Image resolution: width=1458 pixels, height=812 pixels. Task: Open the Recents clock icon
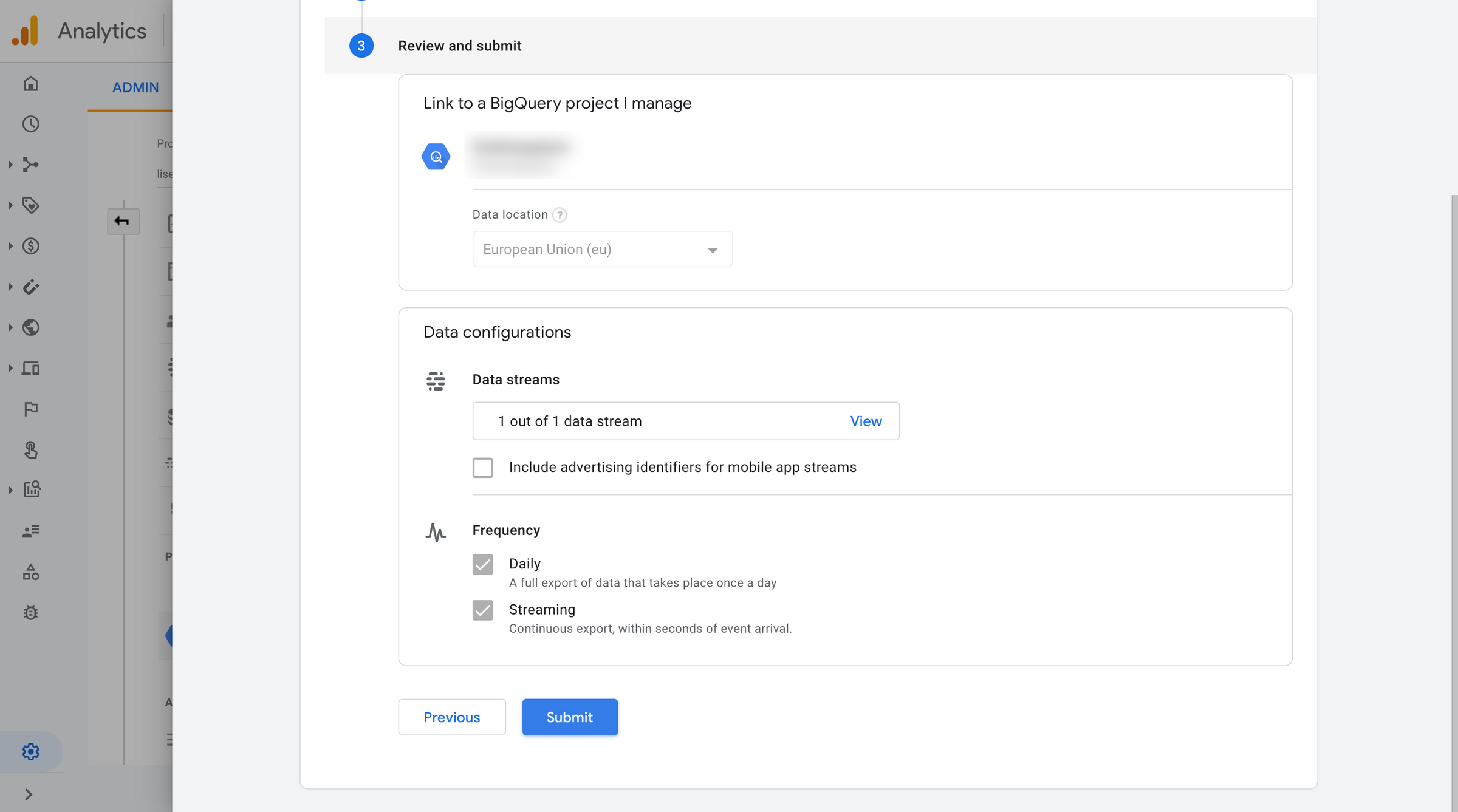tap(30, 125)
